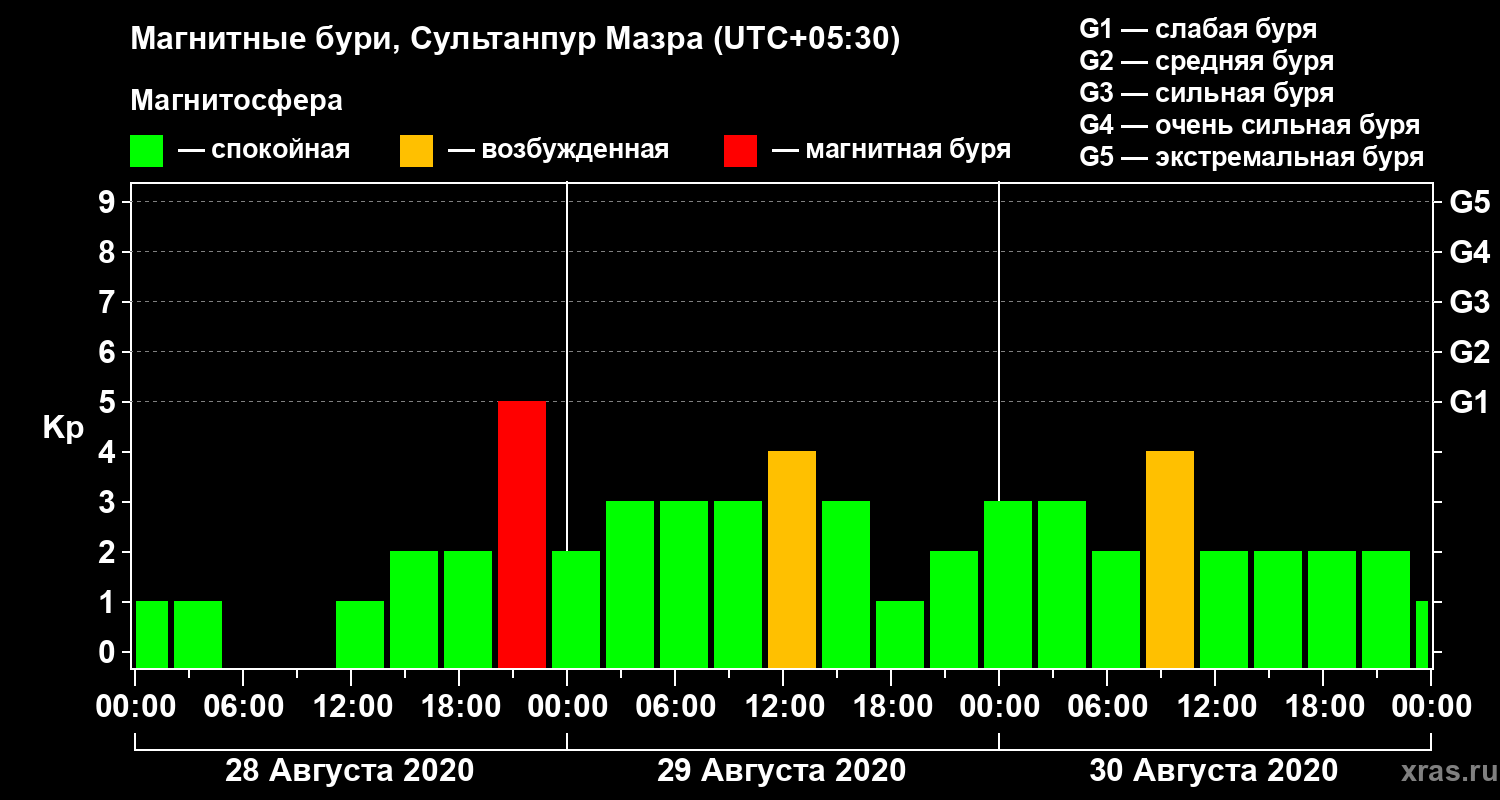Click the '12:00' time label under 28 Августа

pos(351,707)
